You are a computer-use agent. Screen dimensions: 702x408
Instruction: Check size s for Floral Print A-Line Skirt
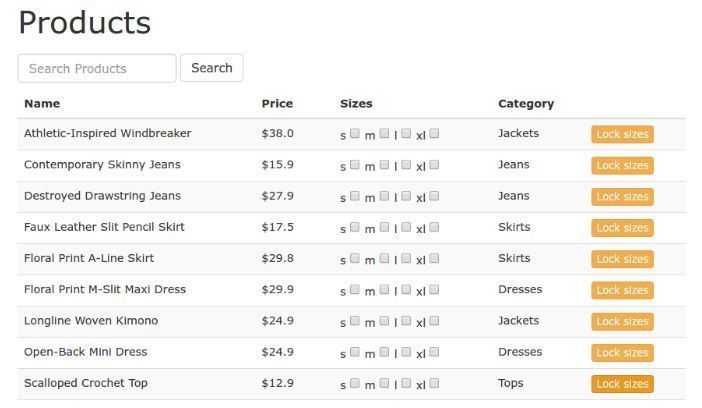click(355, 258)
